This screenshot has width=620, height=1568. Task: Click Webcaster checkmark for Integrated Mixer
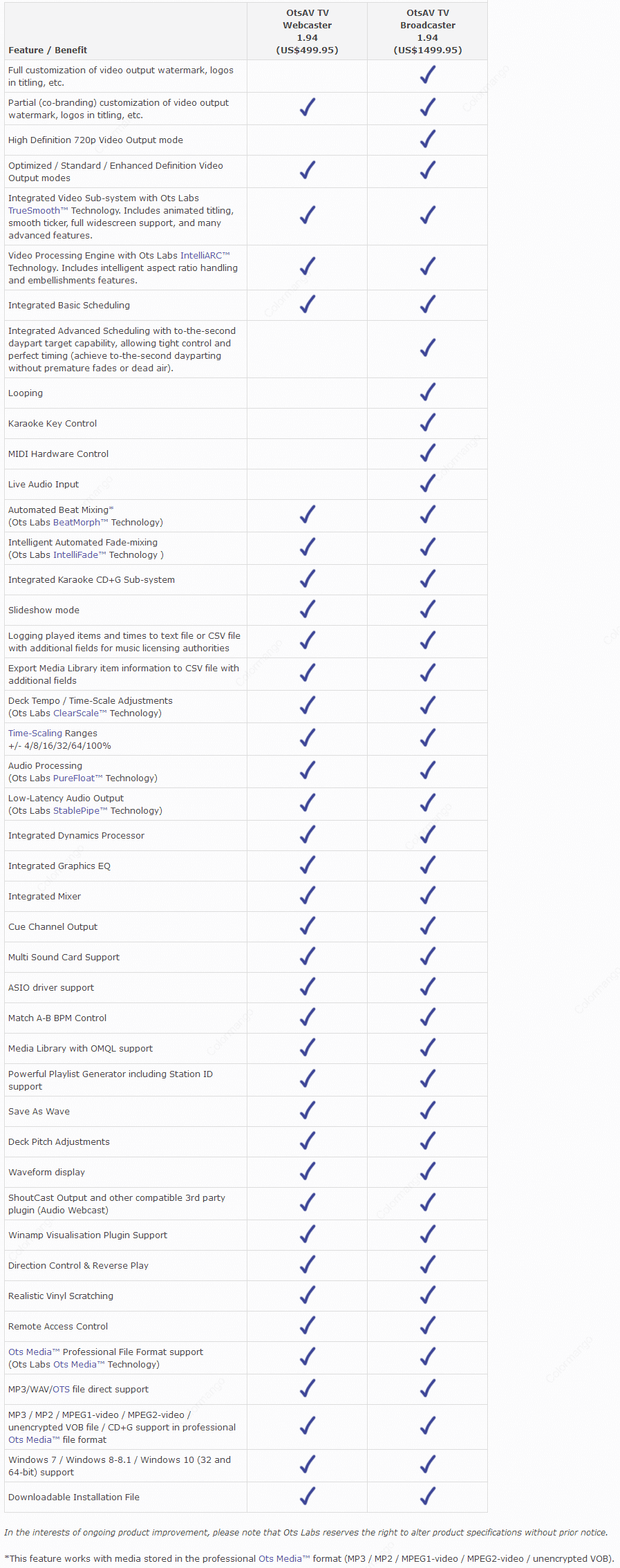click(308, 895)
